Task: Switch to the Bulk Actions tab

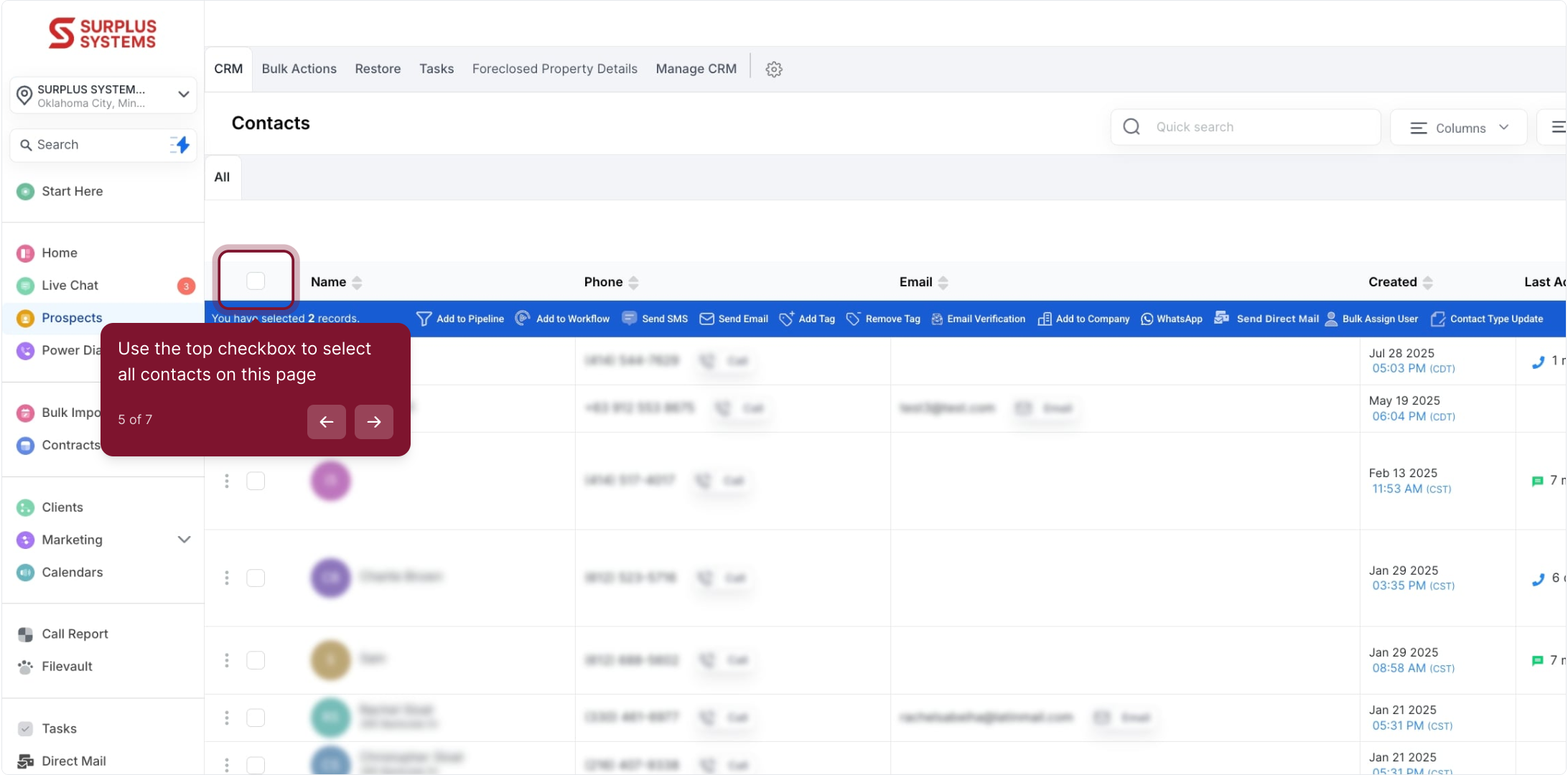Action: click(x=299, y=69)
